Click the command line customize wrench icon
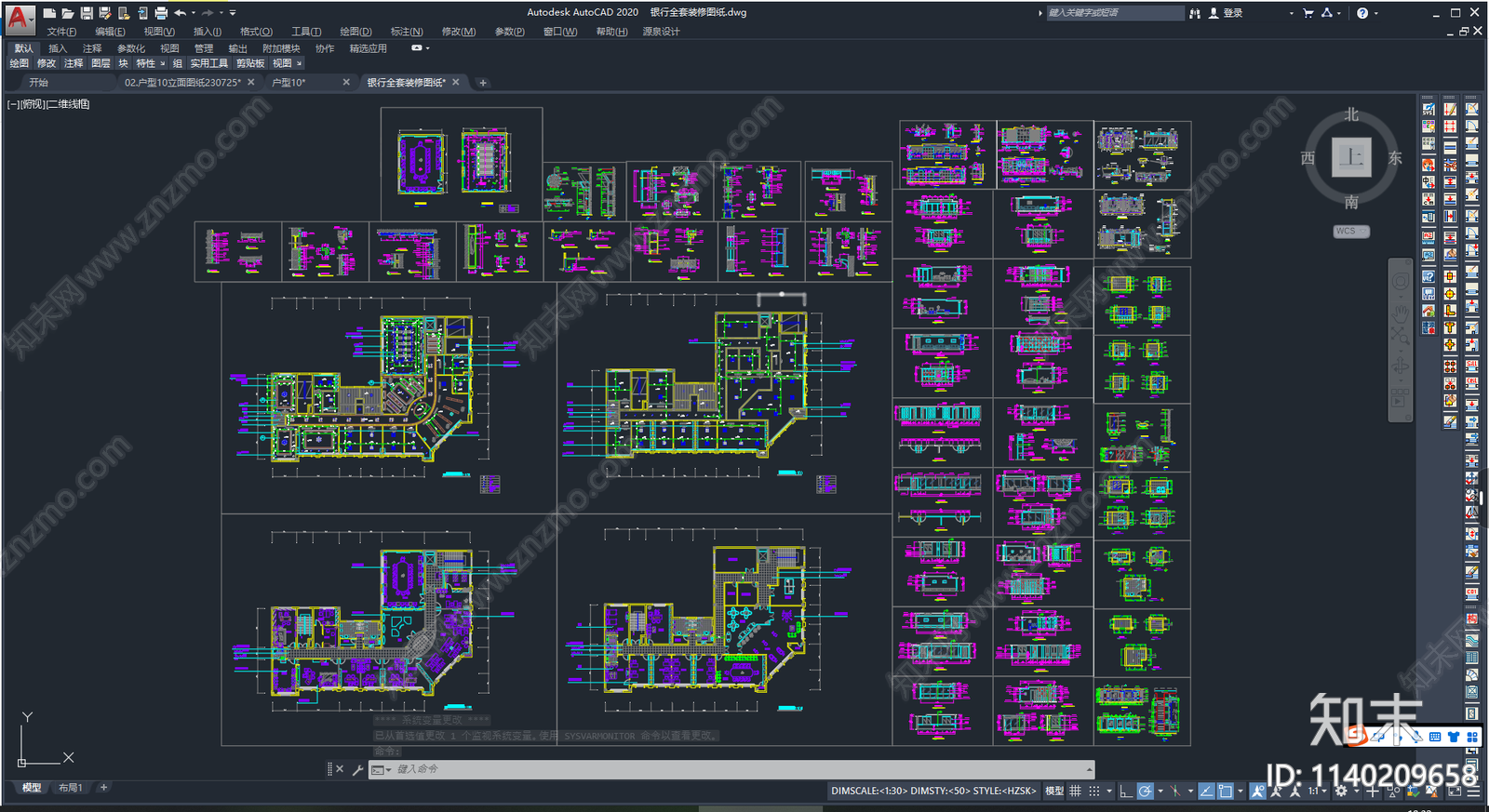1489x812 pixels. pyautogui.click(x=357, y=769)
